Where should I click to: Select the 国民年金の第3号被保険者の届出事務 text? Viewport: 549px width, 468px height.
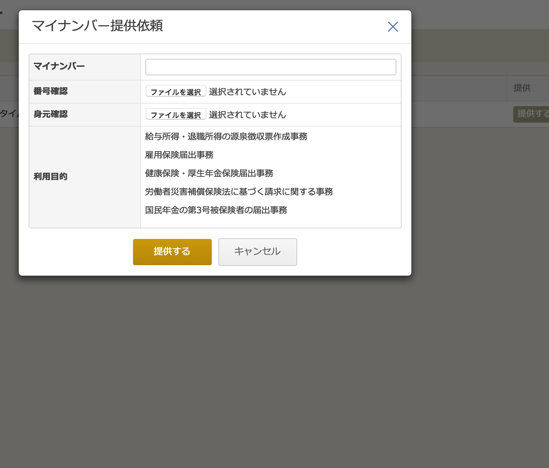[216, 210]
